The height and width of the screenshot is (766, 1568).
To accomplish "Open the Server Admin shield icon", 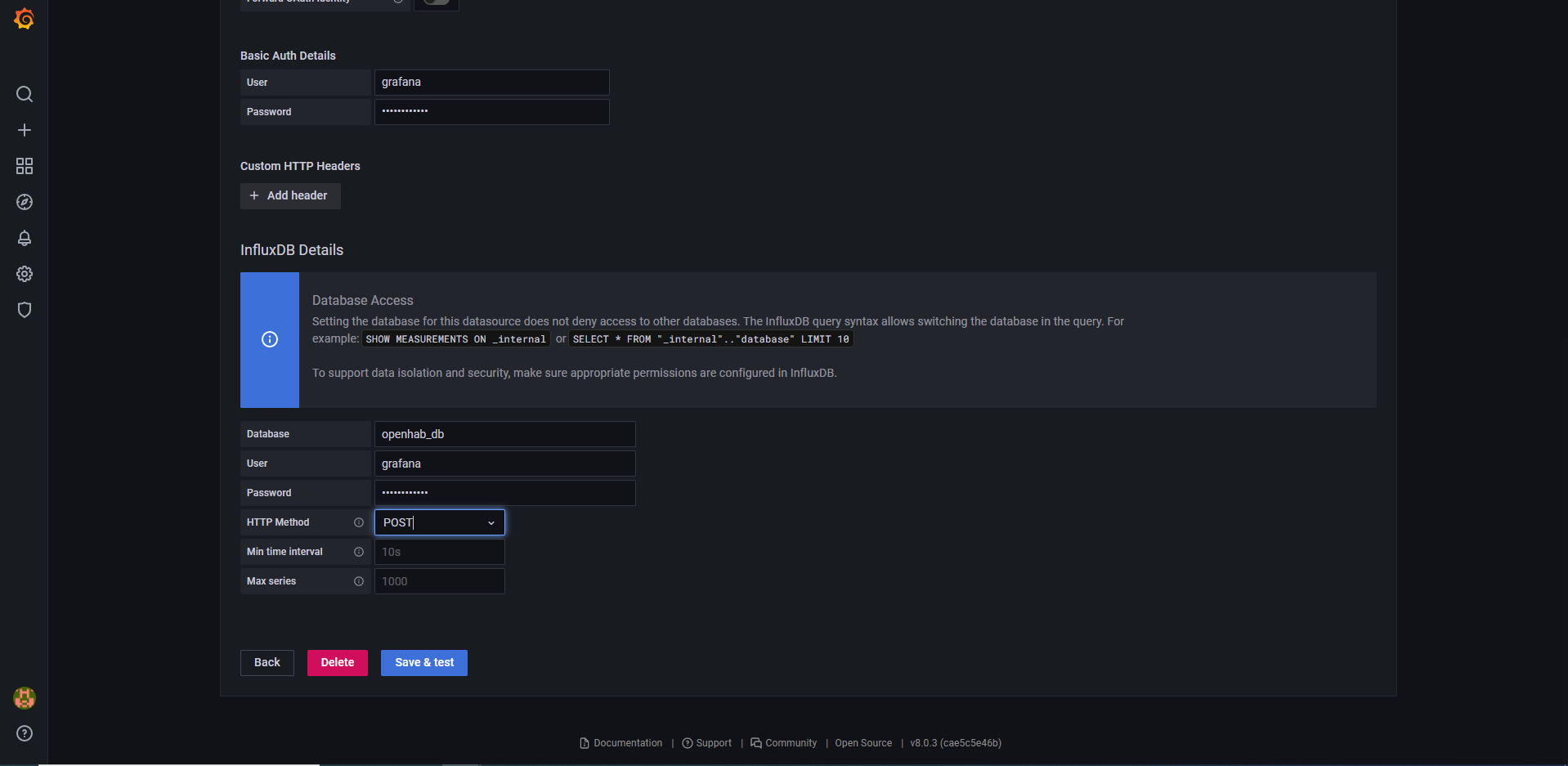I will [25, 310].
